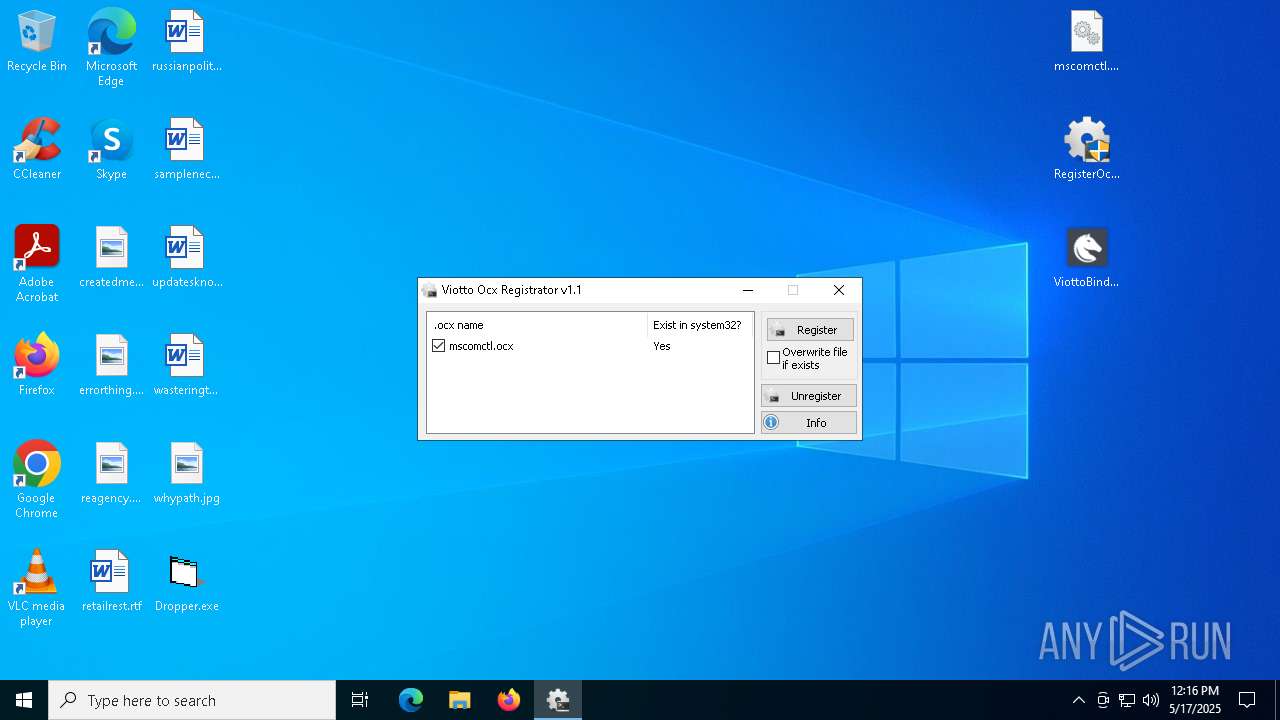Viewport: 1280px width, 720px height.
Task: Select the Microsoft Edge desktop shortcut
Action: [111, 47]
